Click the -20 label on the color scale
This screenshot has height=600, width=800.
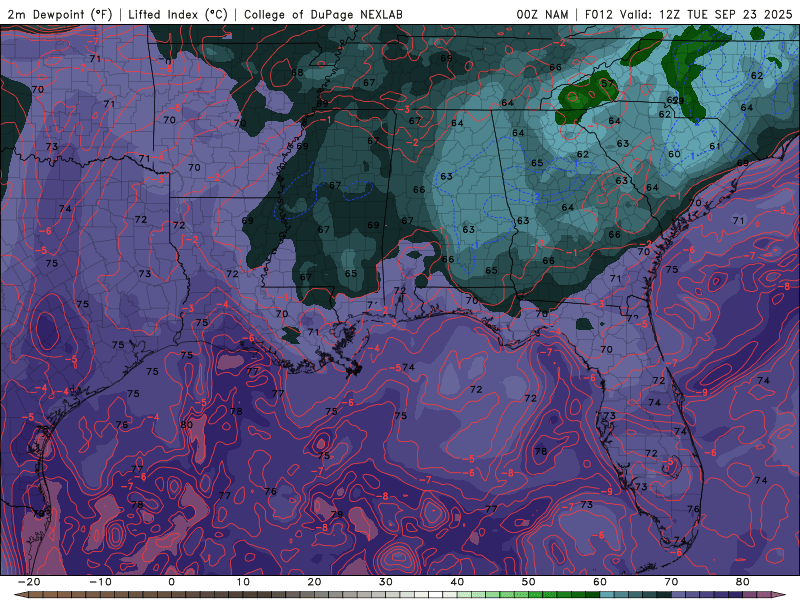tap(28, 582)
